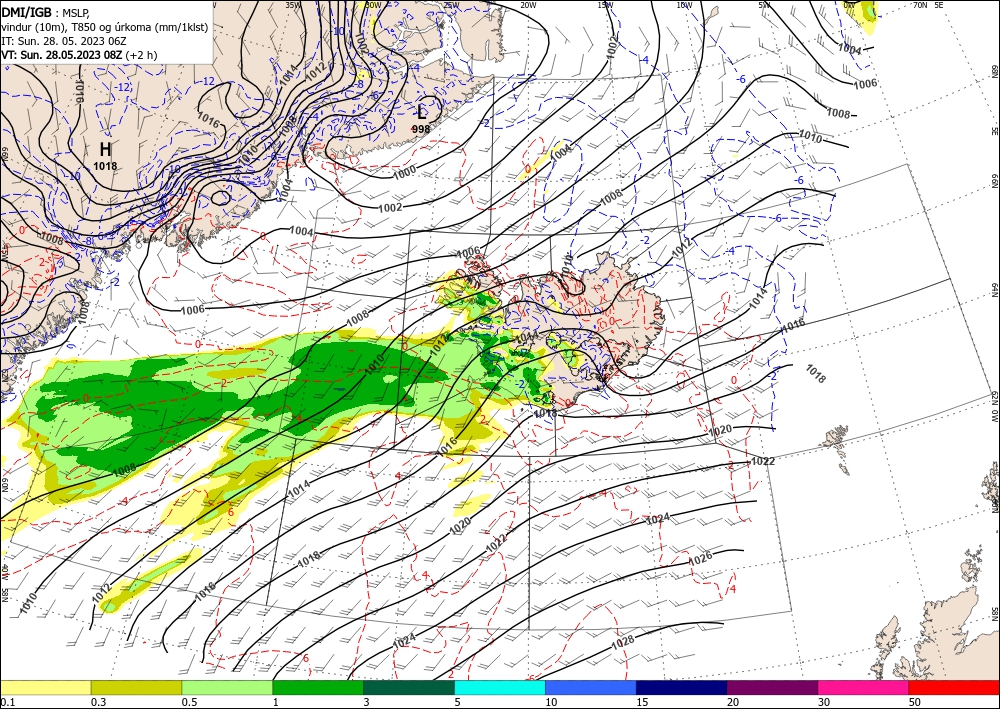
Task: Click the '1018' value beneath the H
Action: click(105, 166)
